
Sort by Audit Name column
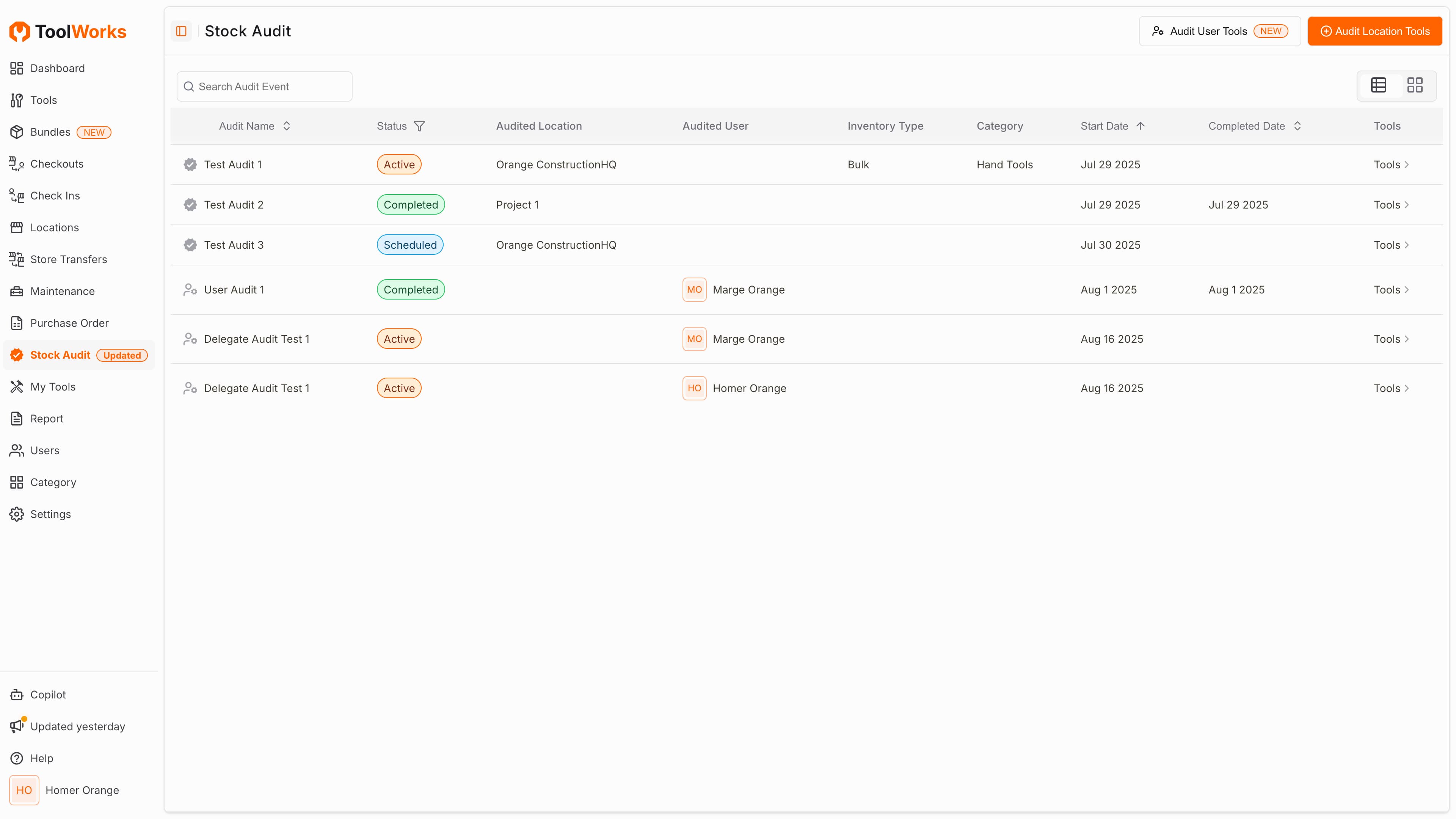pyautogui.click(x=287, y=126)
